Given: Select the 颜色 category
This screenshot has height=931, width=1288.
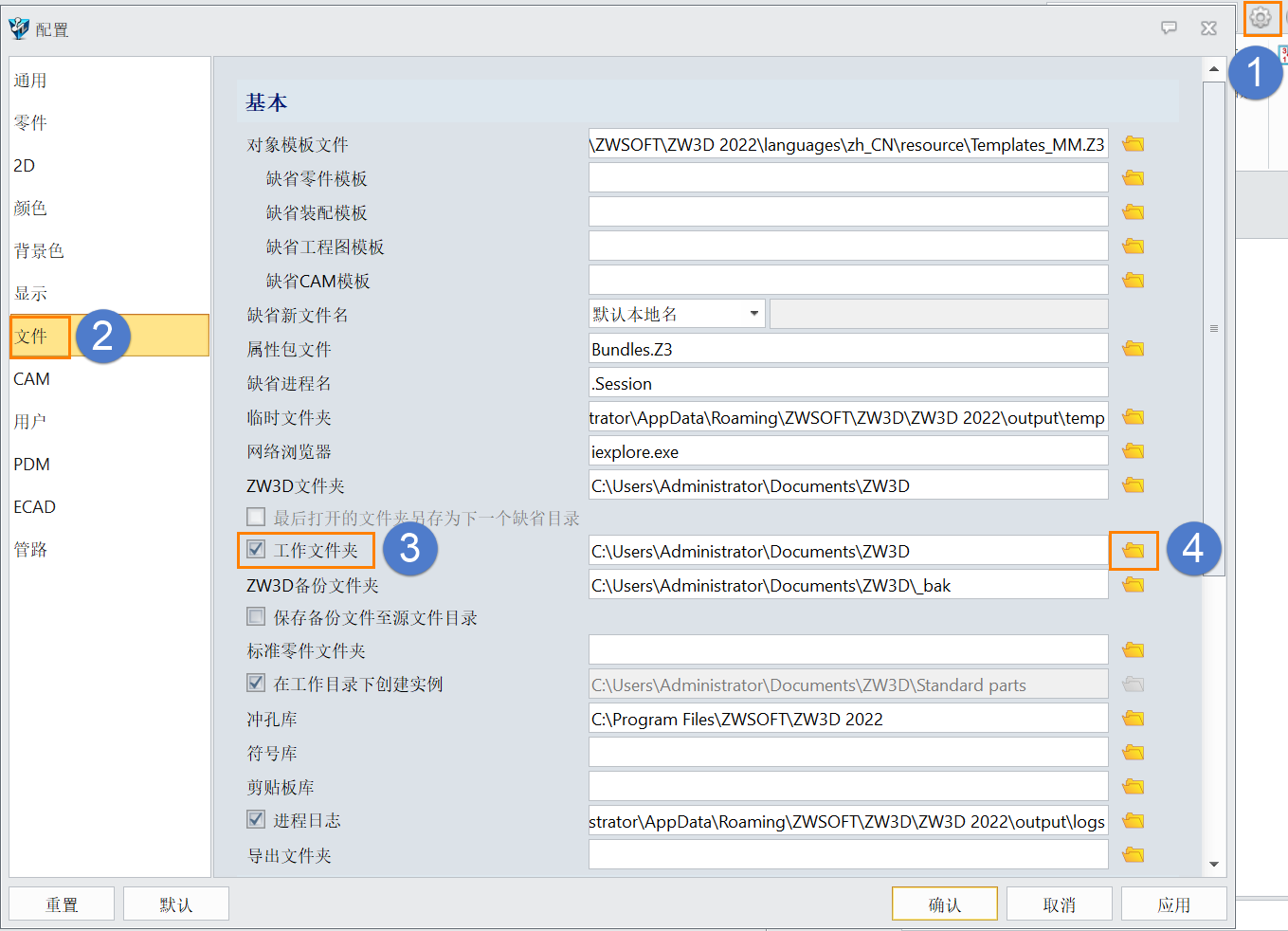Looking at the screenshot, I should tap(110, 209).
